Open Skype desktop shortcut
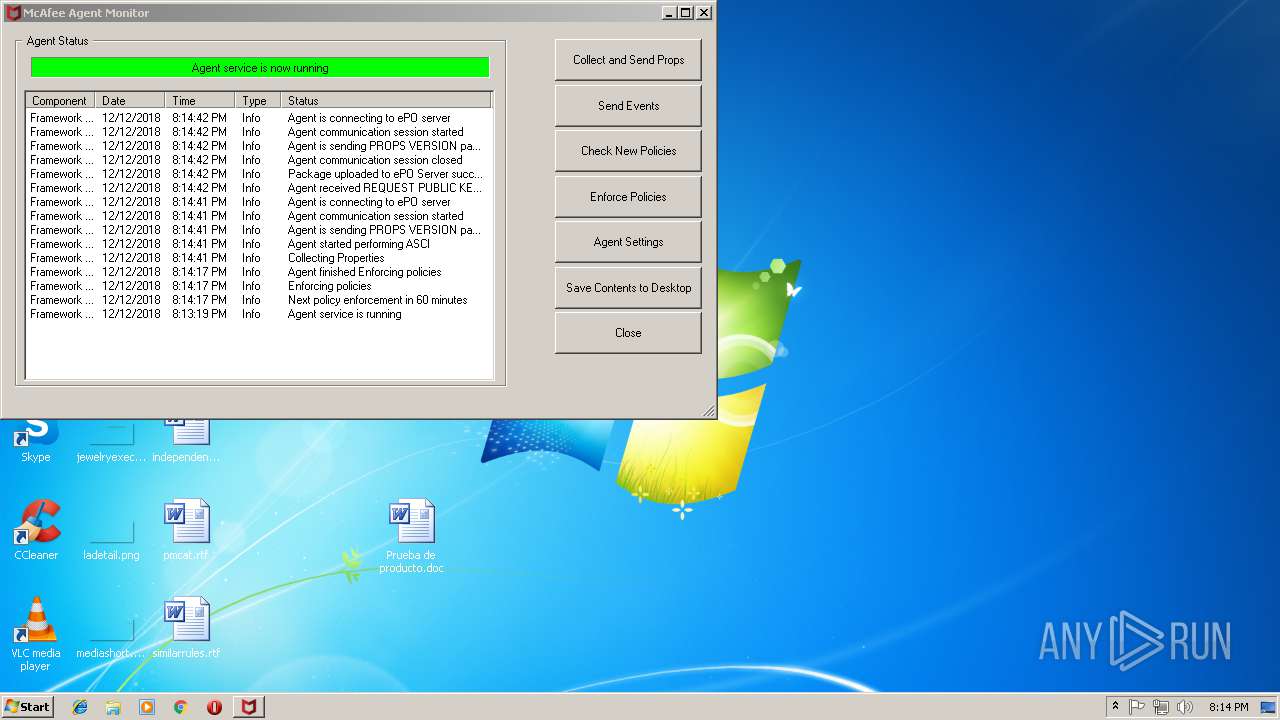1280x720 pixels. pyautogui.click(x=36, y=440)
